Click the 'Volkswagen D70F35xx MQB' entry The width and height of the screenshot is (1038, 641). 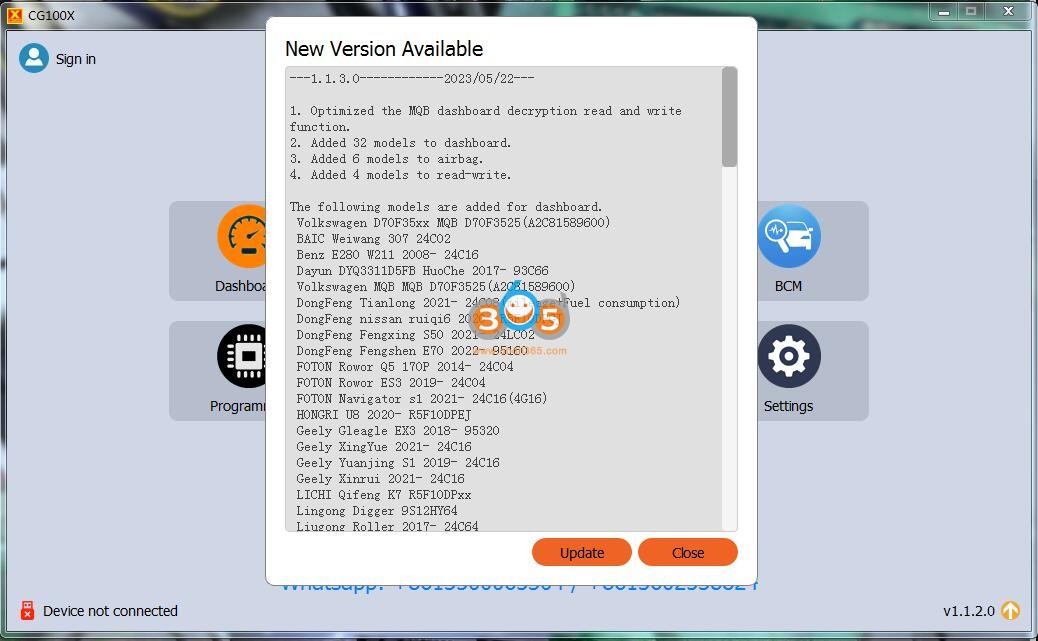pos(453,222)
